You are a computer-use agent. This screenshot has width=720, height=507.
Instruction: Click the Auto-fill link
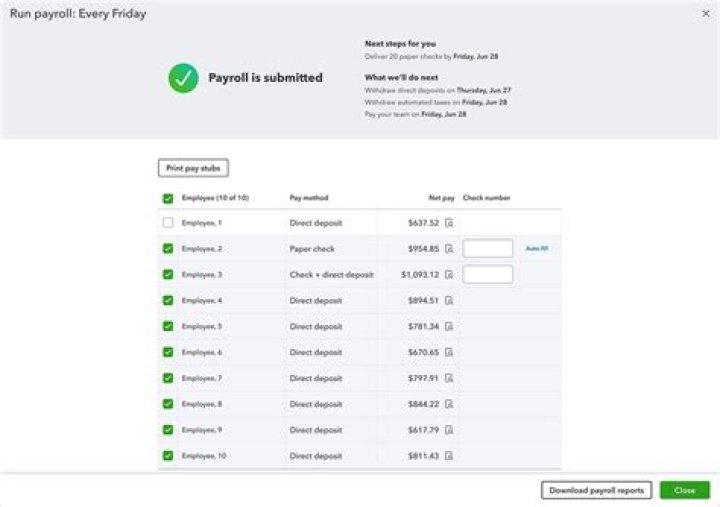(x=537, y=249)
